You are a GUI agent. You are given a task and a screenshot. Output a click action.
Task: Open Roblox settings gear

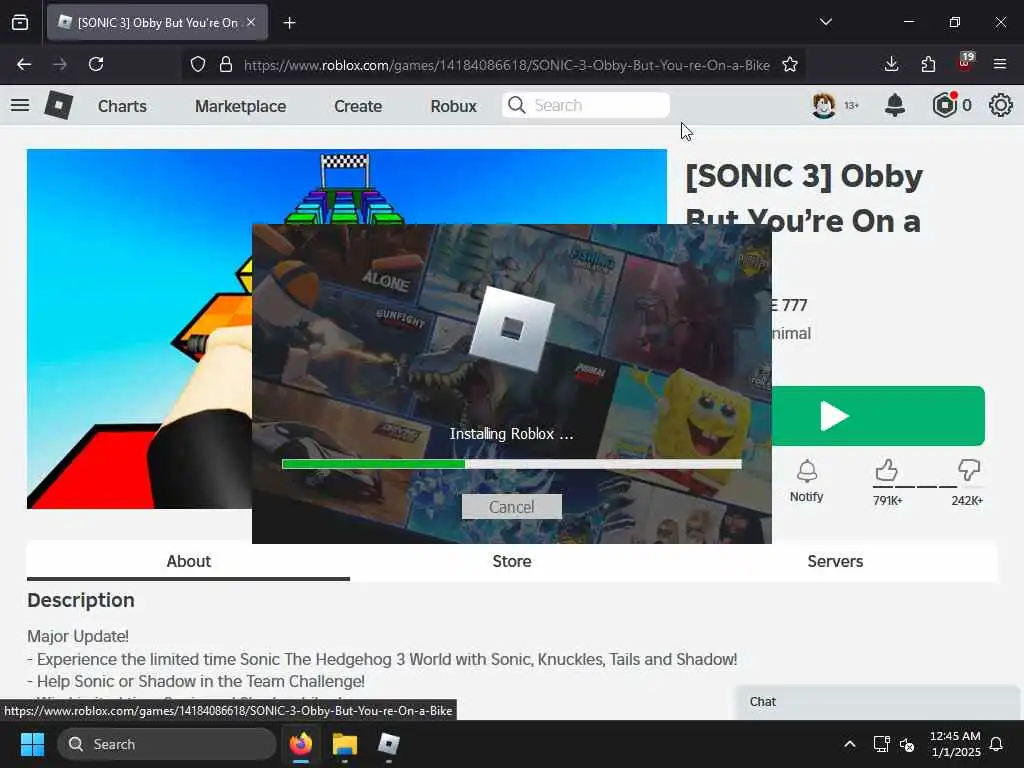pyautogui.click(x=1000, y=105)
